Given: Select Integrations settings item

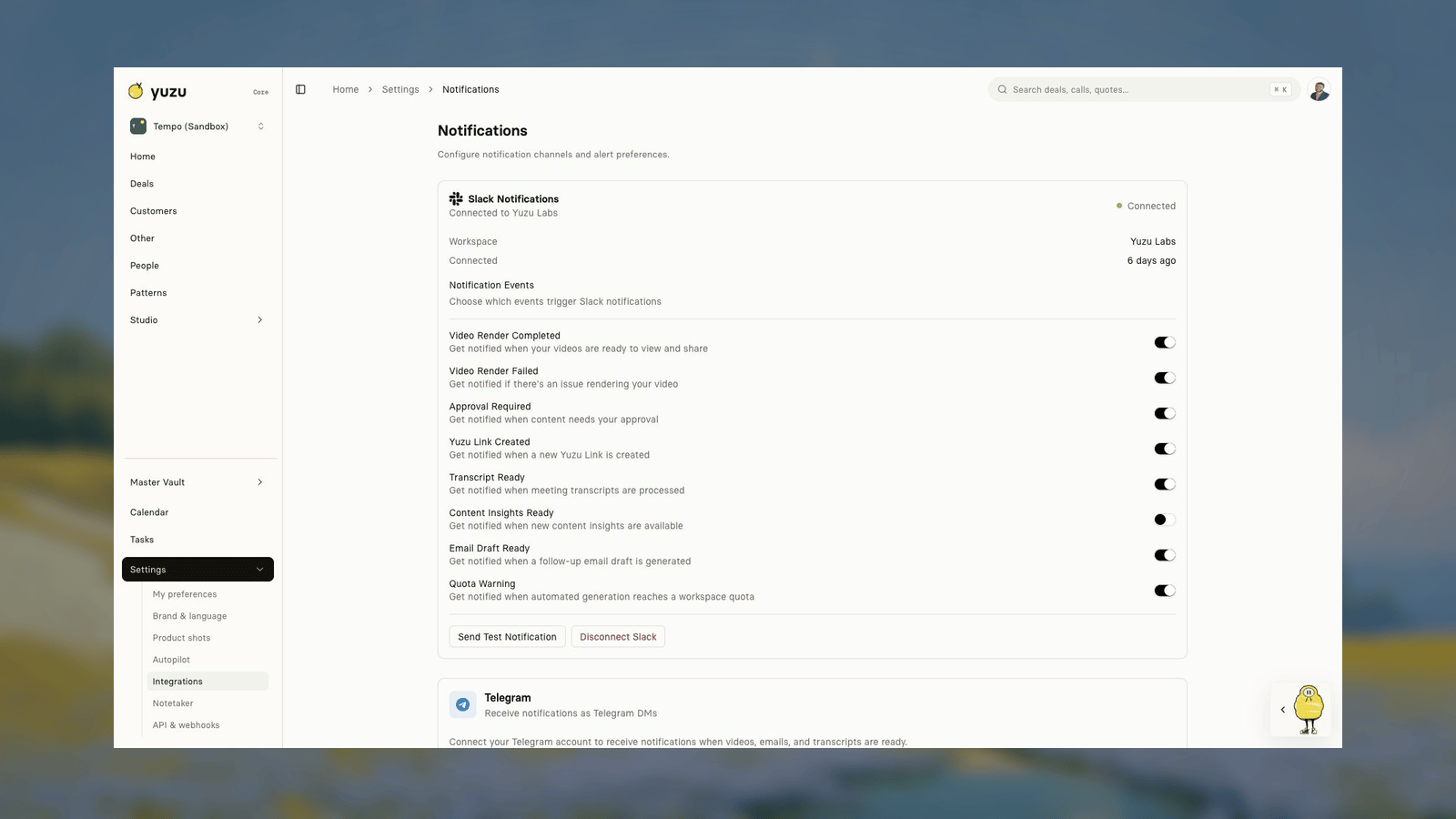Looking at the screenshot, I should pos(207,682).
